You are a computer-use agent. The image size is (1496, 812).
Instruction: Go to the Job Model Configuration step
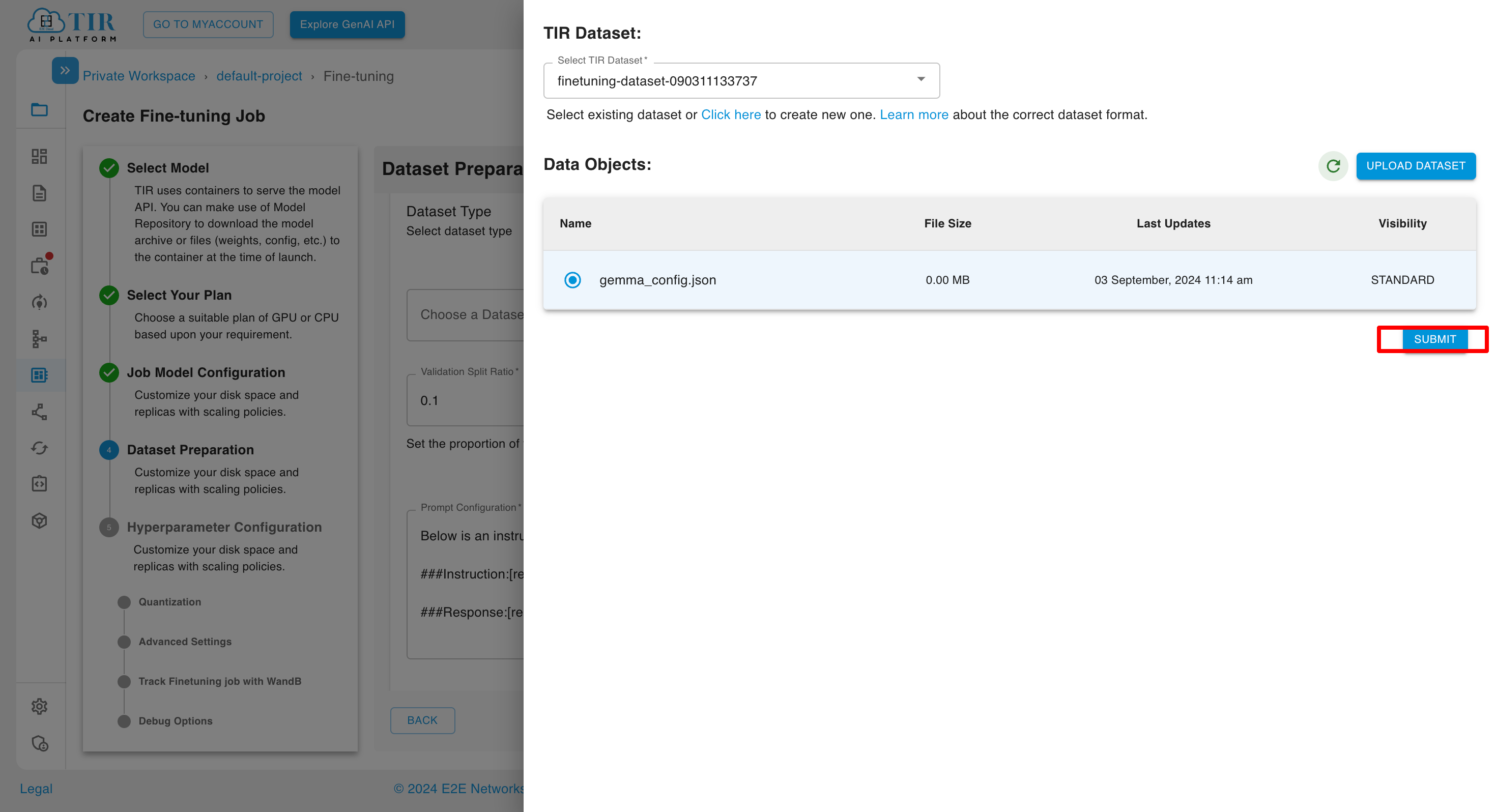click(x=206, y=372)
